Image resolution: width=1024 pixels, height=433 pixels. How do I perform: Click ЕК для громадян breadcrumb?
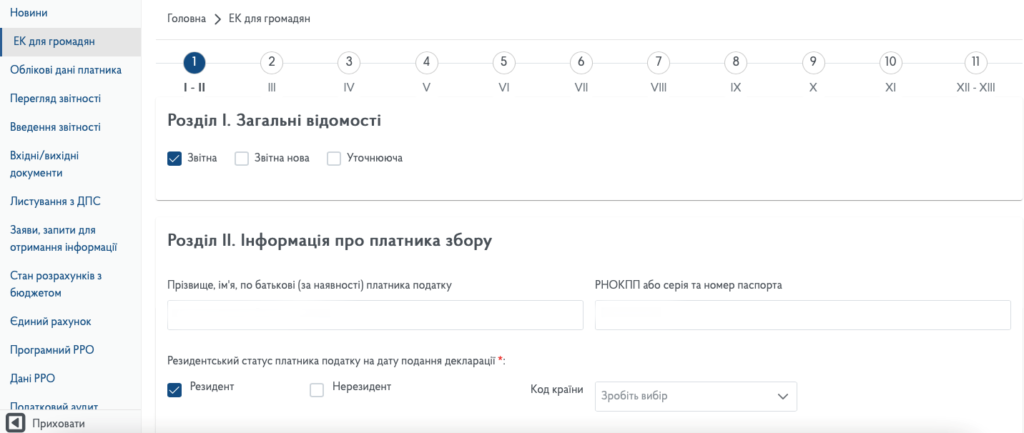269,19
